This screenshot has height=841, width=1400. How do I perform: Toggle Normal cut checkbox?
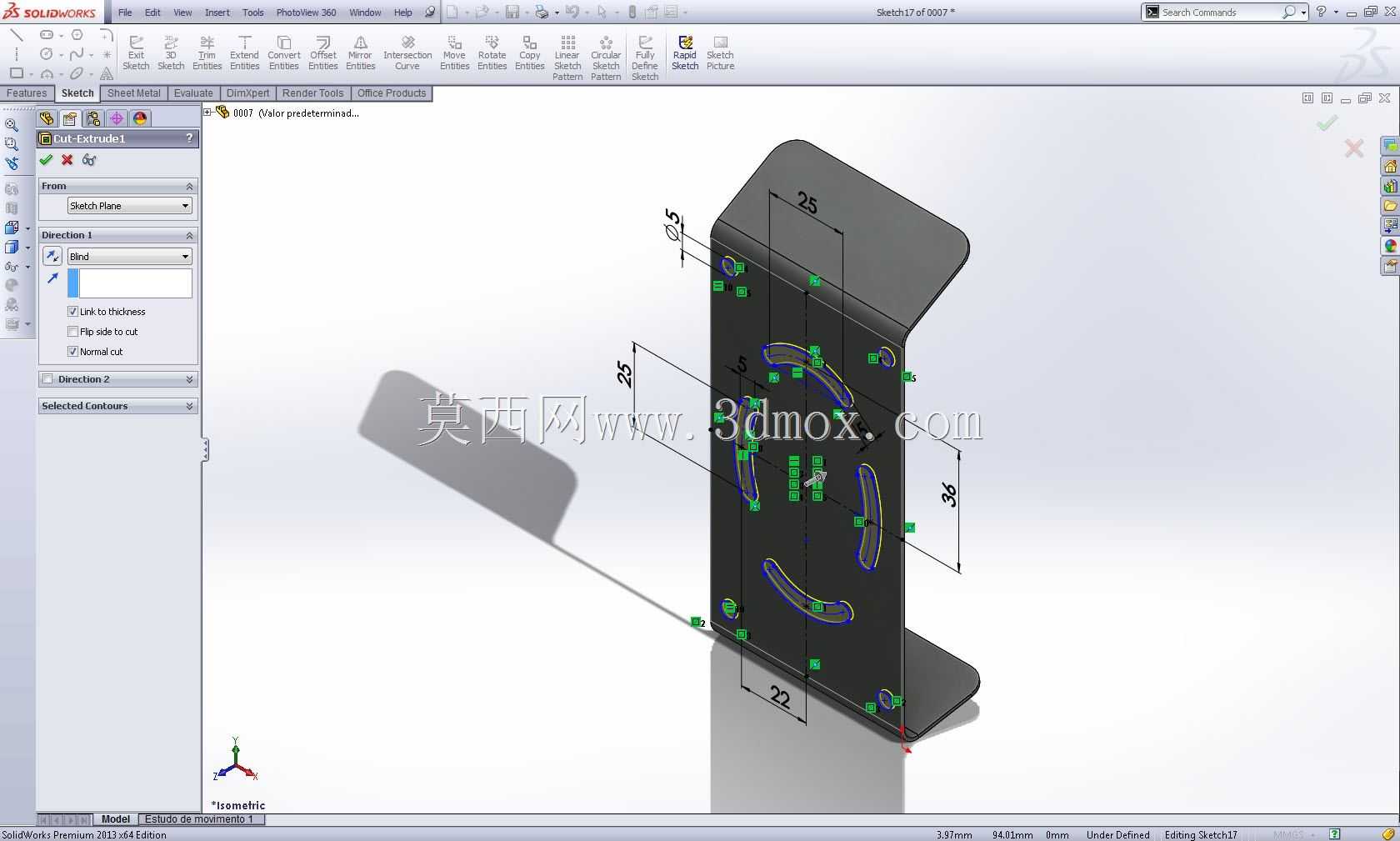click(72, 352)
